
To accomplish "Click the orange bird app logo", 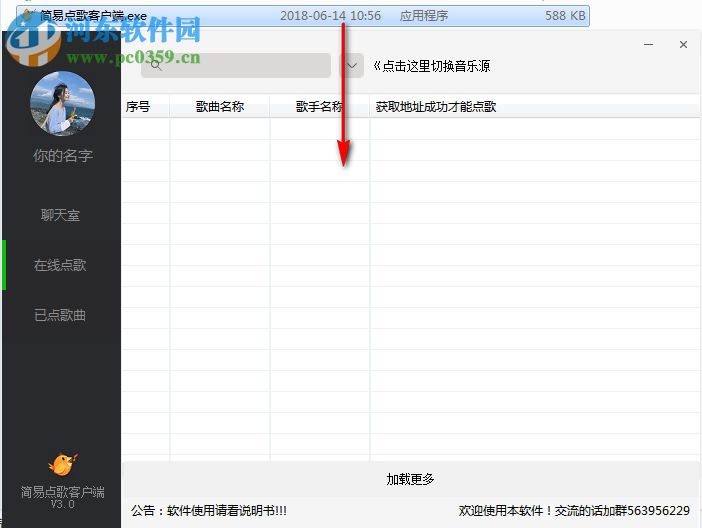I will [x=63, y=464].
